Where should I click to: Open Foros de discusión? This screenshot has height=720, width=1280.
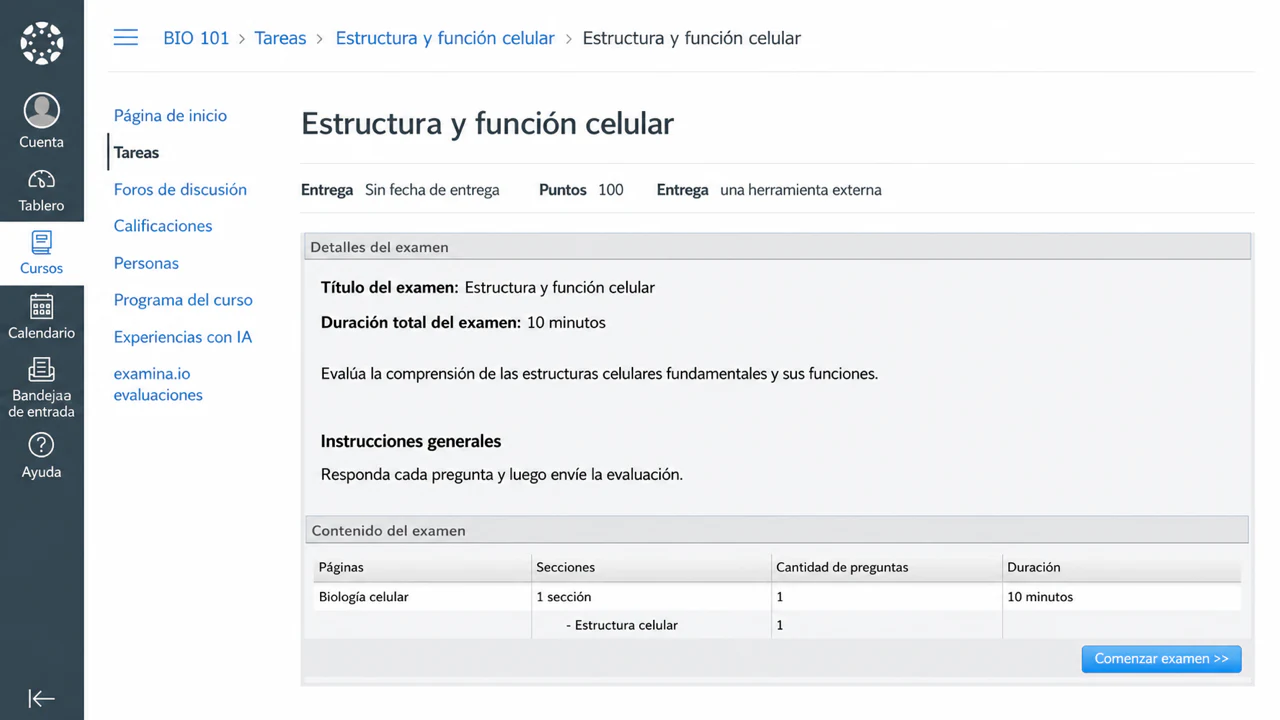pos(180,189)
